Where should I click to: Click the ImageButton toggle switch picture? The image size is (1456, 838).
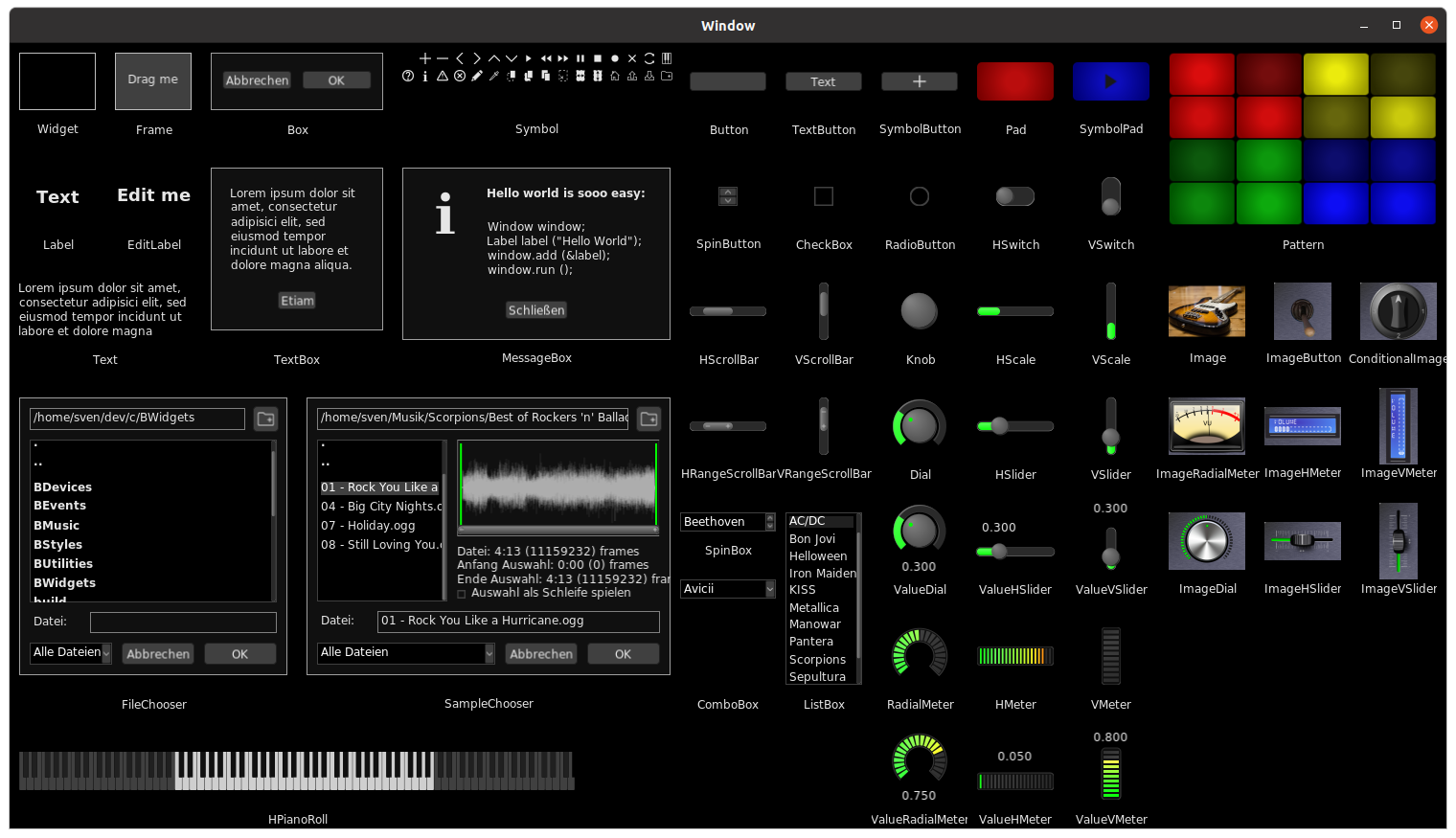click(1303, 311)
